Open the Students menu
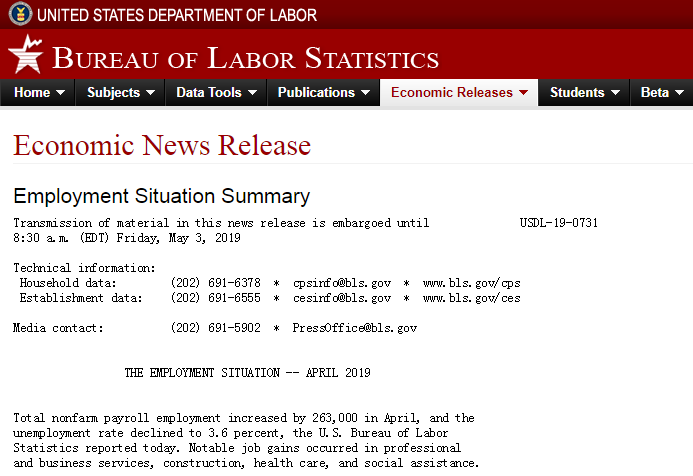This screenshot has width=693, height=476. [584, 92]
